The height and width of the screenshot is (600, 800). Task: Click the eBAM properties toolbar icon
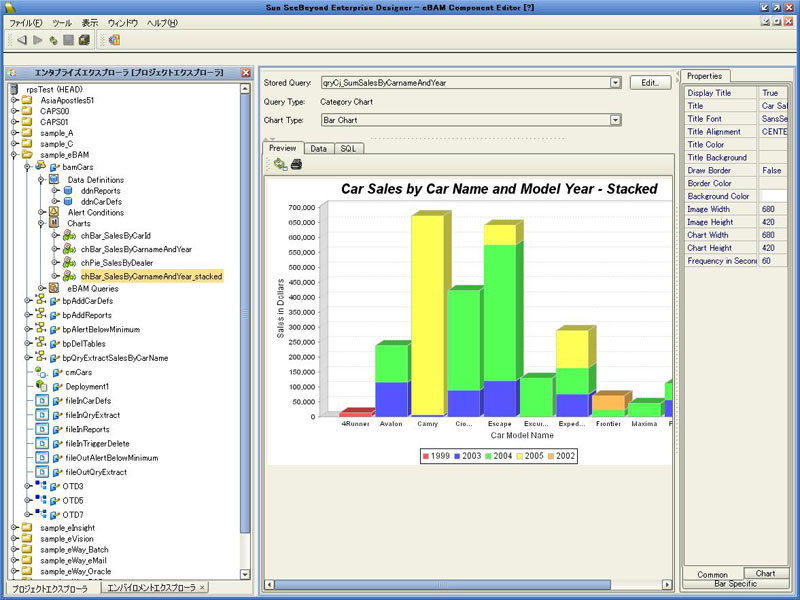(114, 40)
